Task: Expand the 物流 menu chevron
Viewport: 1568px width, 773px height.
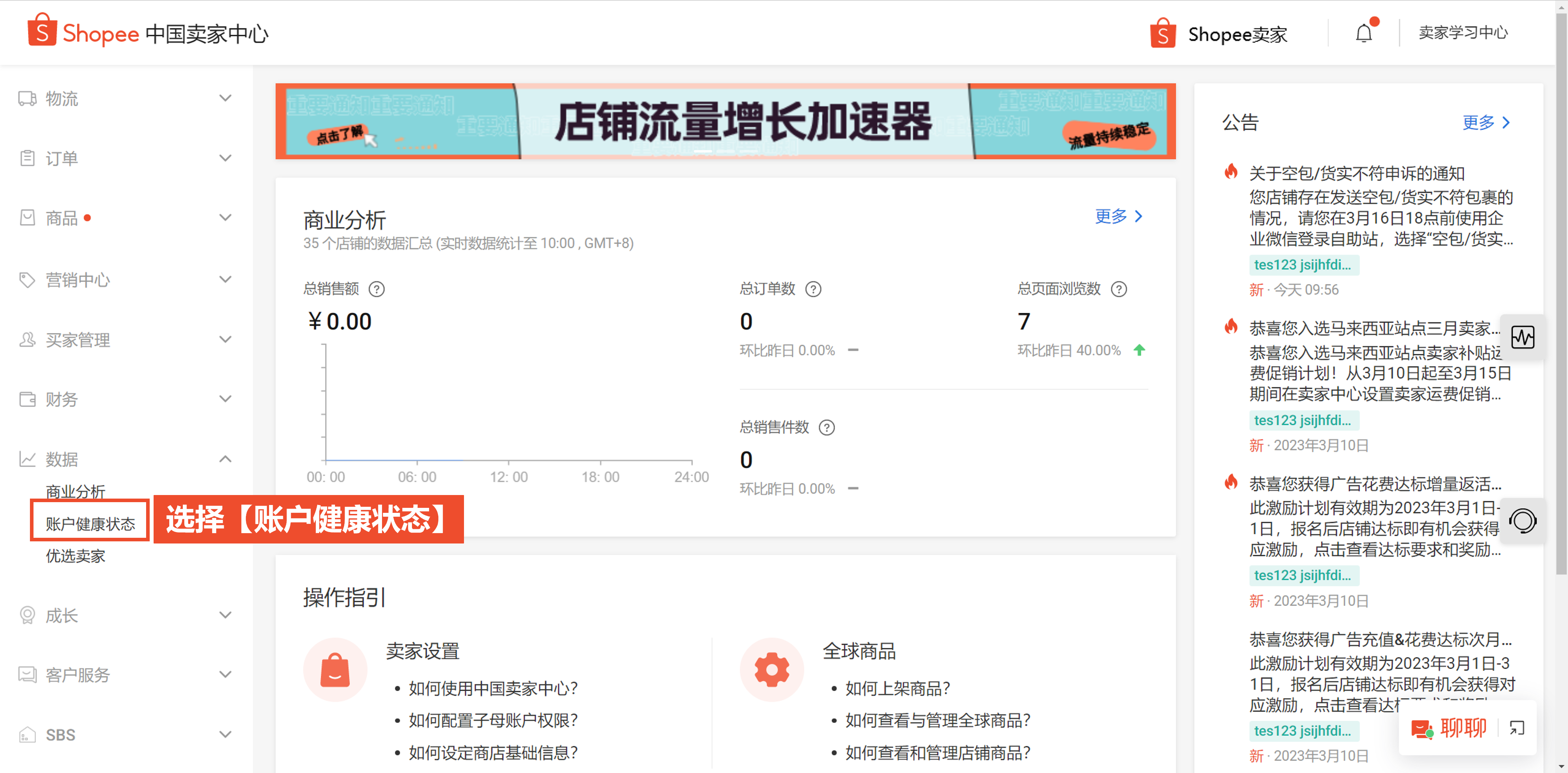Action: tap(225, 99)
